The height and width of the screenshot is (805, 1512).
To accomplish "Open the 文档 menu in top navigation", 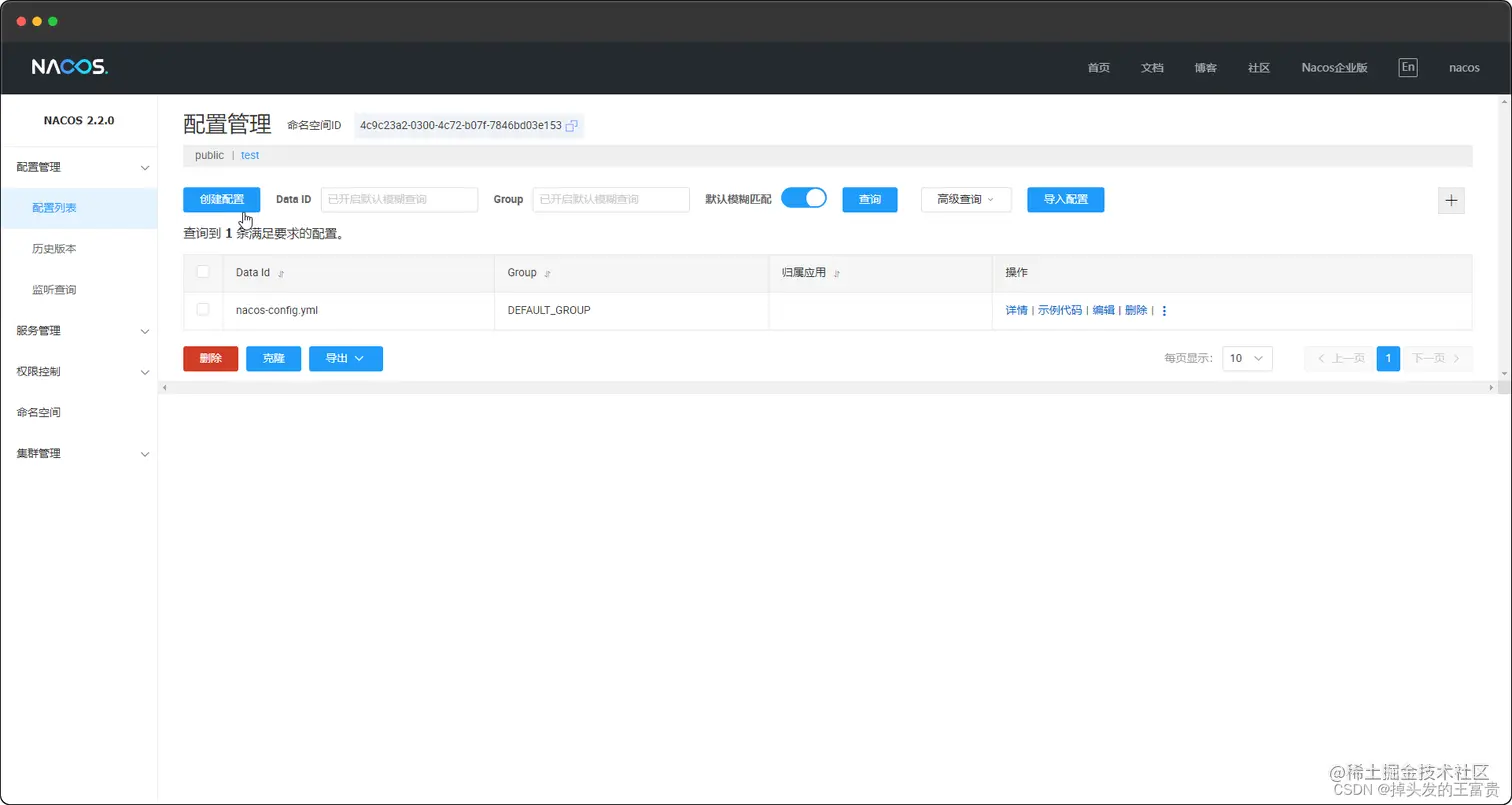I will click(x=1151, y=67).
